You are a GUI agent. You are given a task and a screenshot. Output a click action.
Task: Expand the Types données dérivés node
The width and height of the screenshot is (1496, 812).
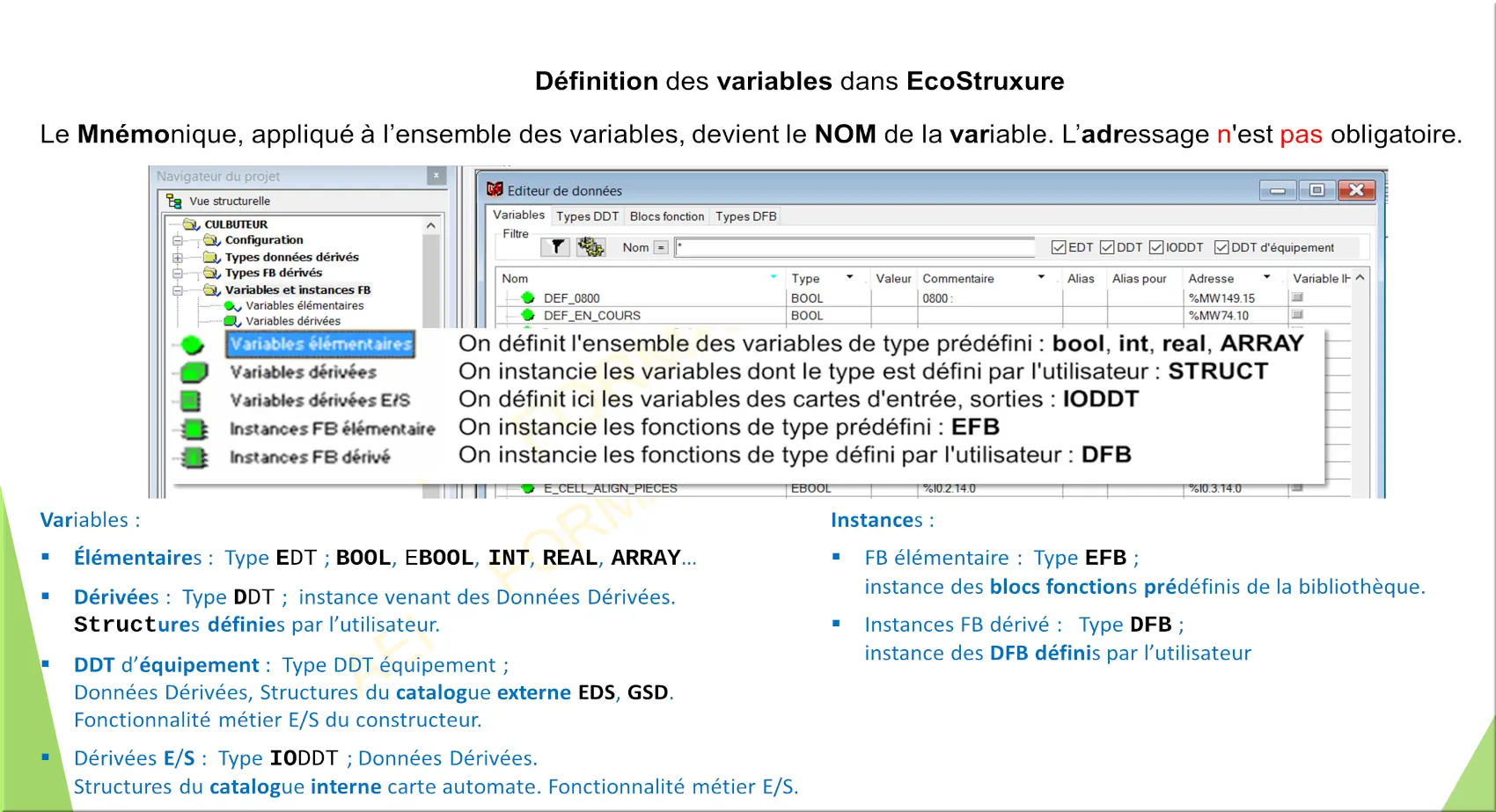pos(178,258)
